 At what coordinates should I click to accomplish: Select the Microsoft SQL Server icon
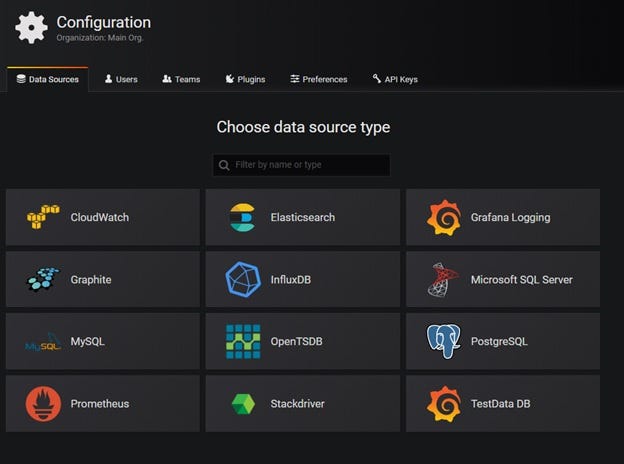click(443, 279)
